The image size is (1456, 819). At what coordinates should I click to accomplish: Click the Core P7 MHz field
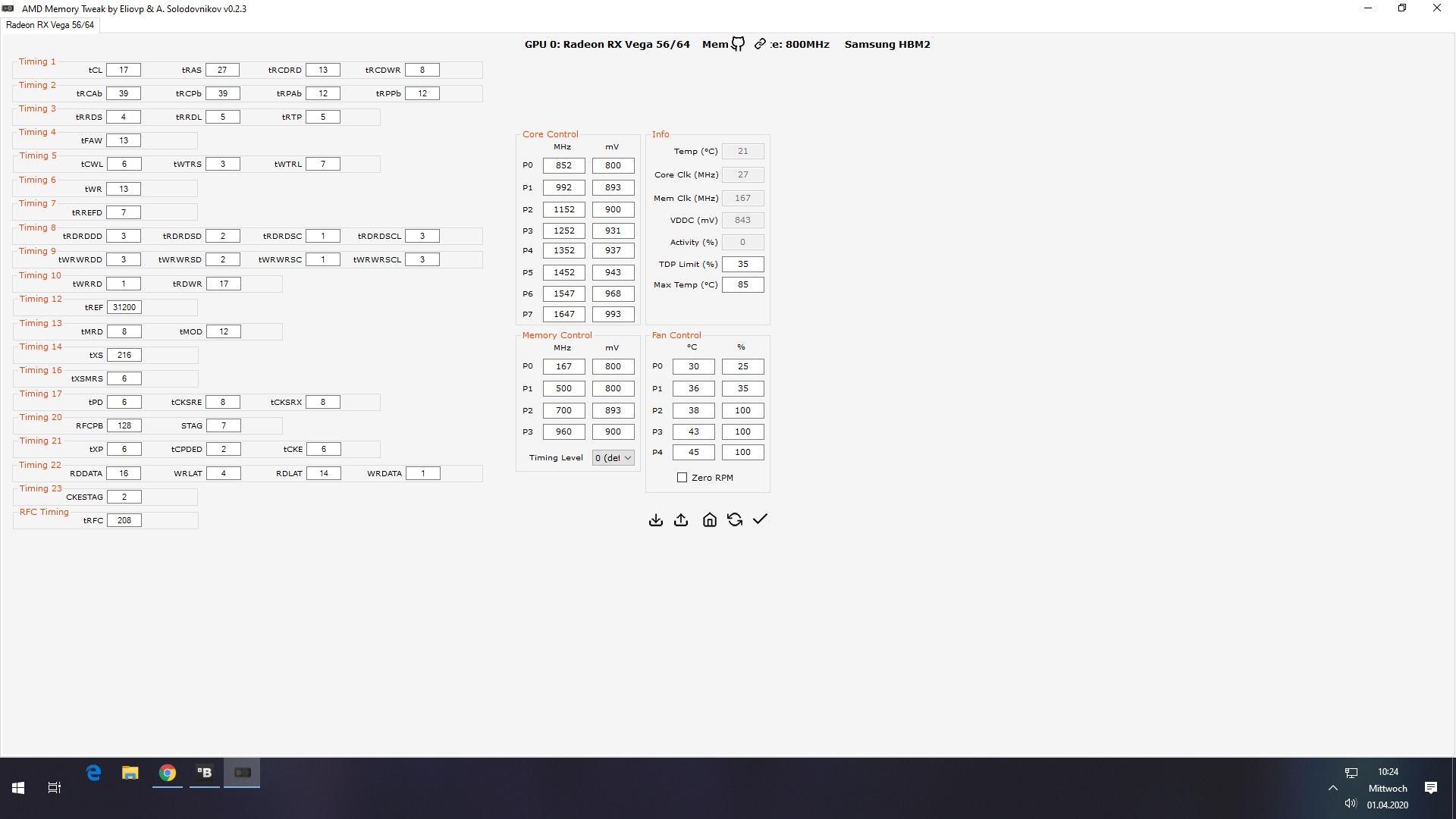tap(563, 314)
